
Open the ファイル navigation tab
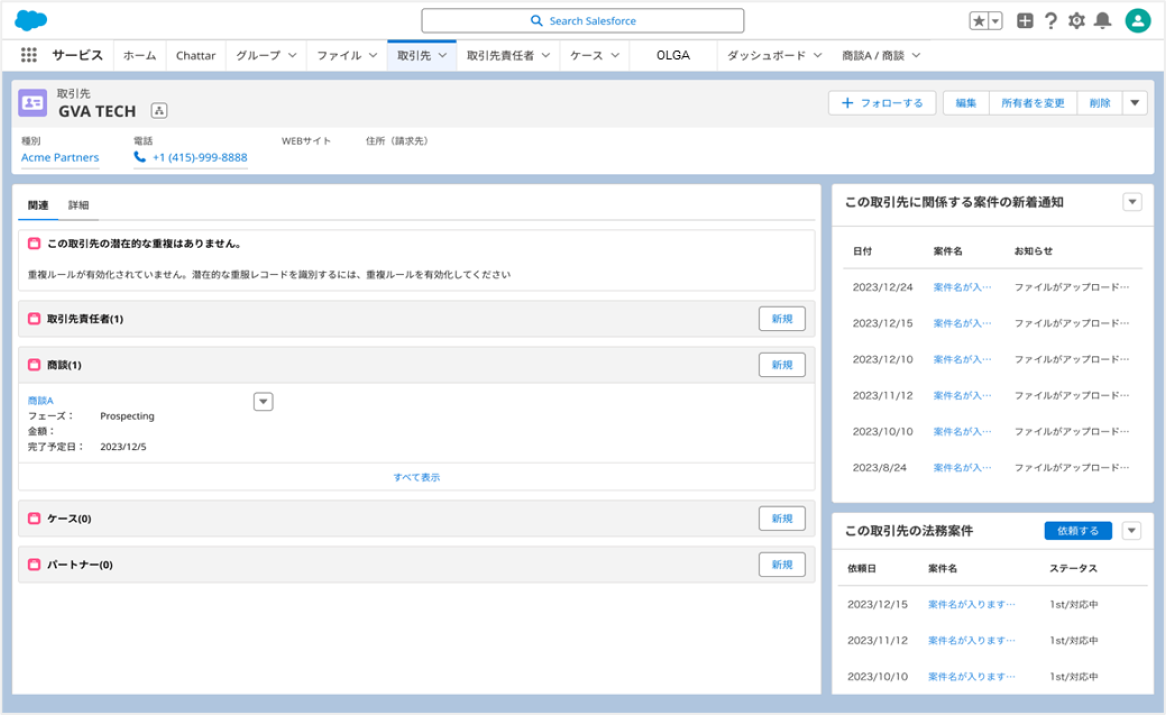tap(339, 56)
